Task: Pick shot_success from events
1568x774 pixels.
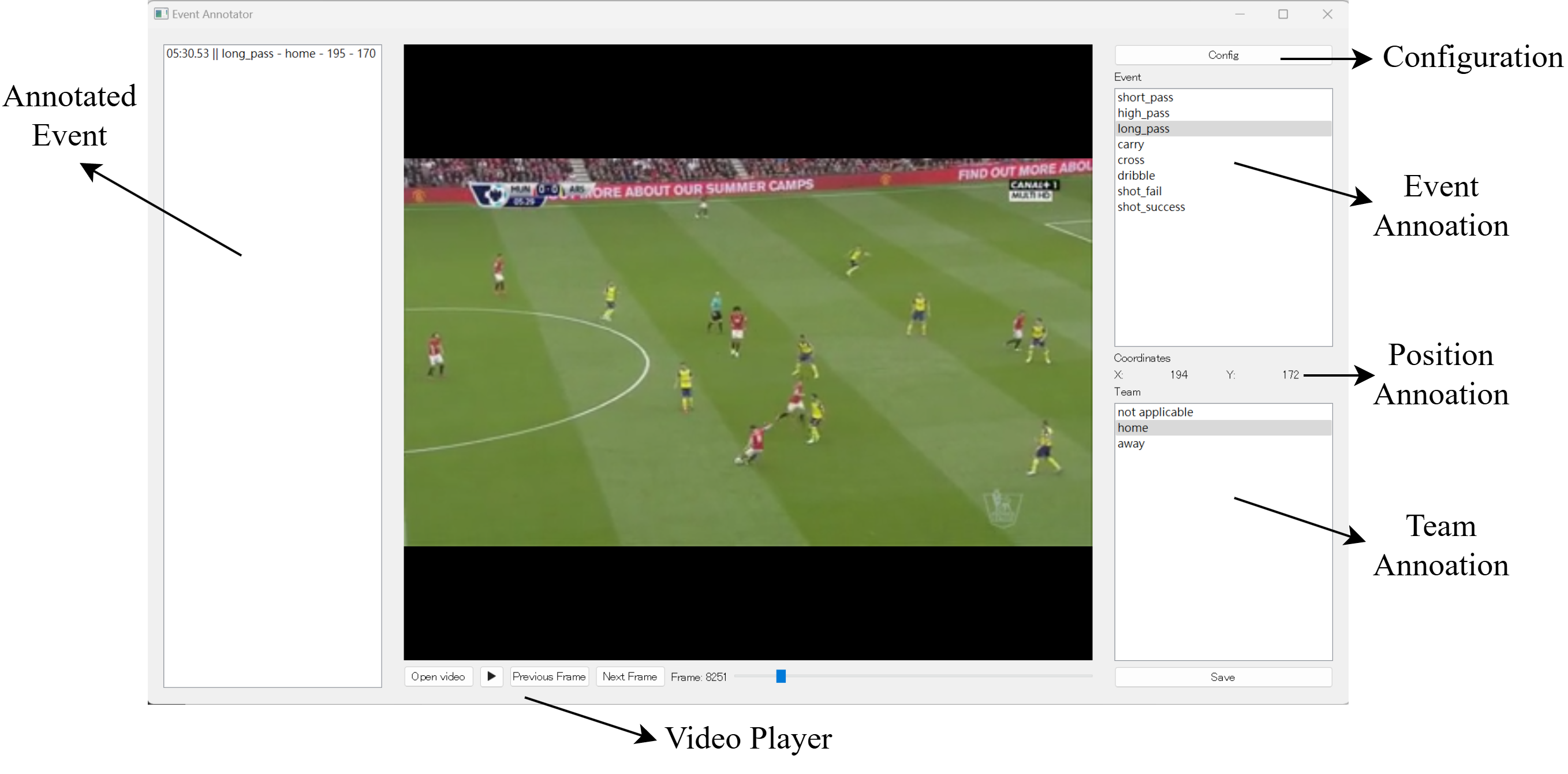Action: 1151,207
